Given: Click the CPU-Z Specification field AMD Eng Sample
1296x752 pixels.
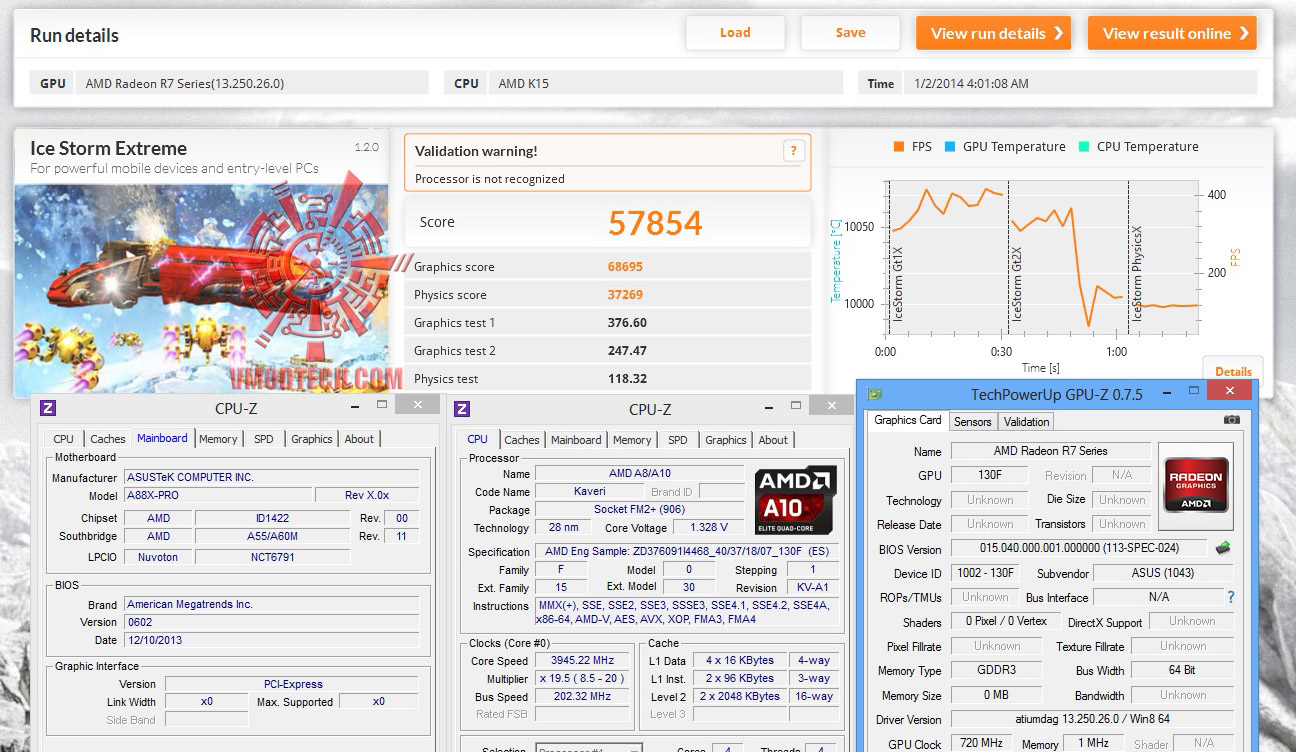Looking at the screenshot, I should (x=687, y=552).
